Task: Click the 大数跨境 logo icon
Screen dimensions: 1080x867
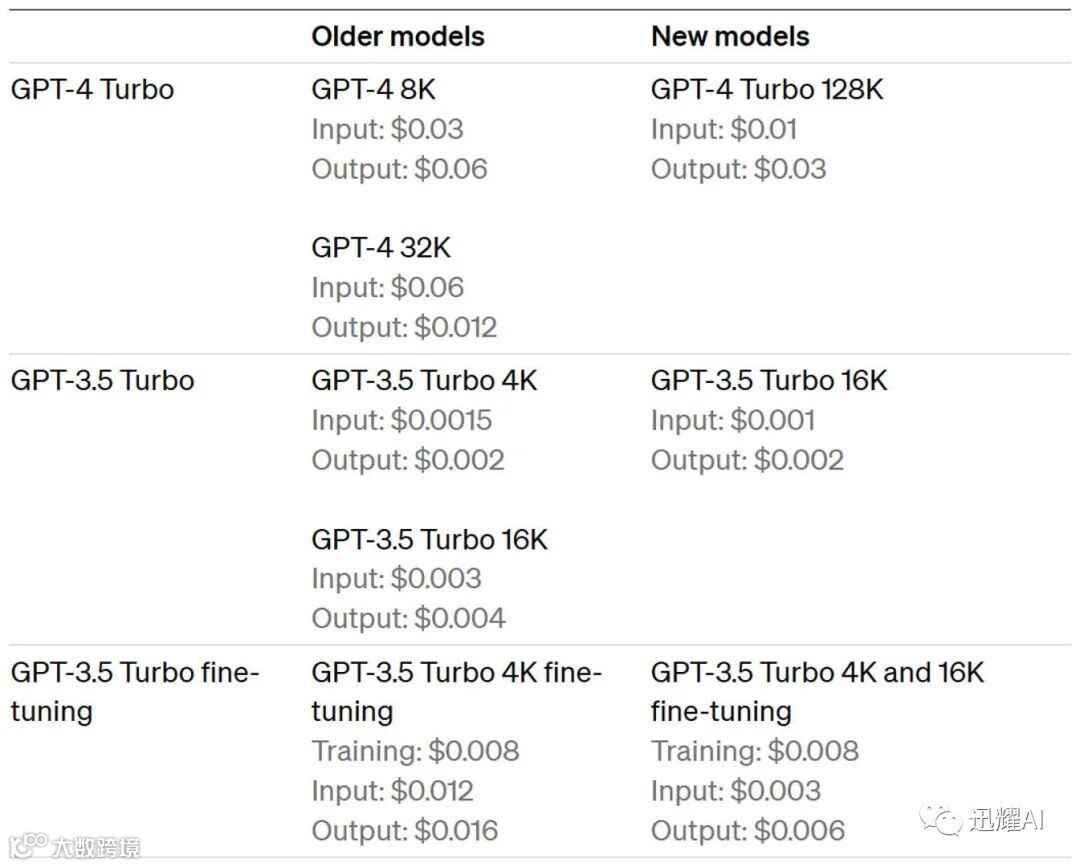Action: (x=26, y=846)
